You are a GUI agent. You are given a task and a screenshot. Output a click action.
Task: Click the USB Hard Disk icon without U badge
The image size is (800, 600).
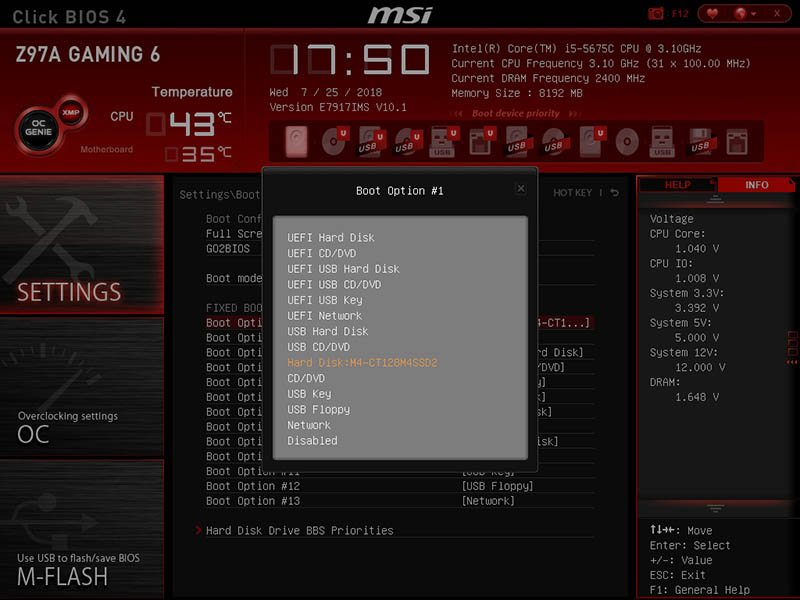[x=518, y=141]
